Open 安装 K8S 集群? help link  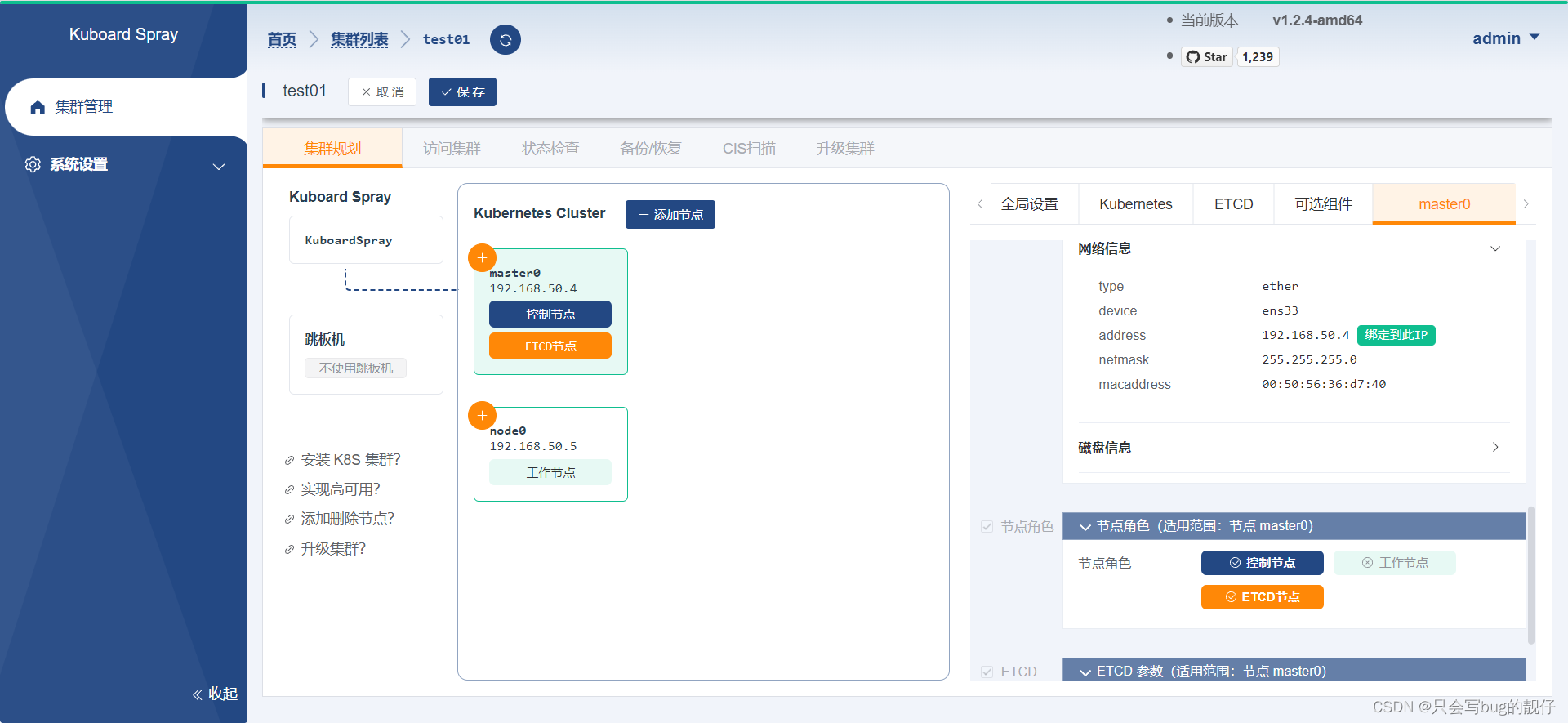pos(350,461)
